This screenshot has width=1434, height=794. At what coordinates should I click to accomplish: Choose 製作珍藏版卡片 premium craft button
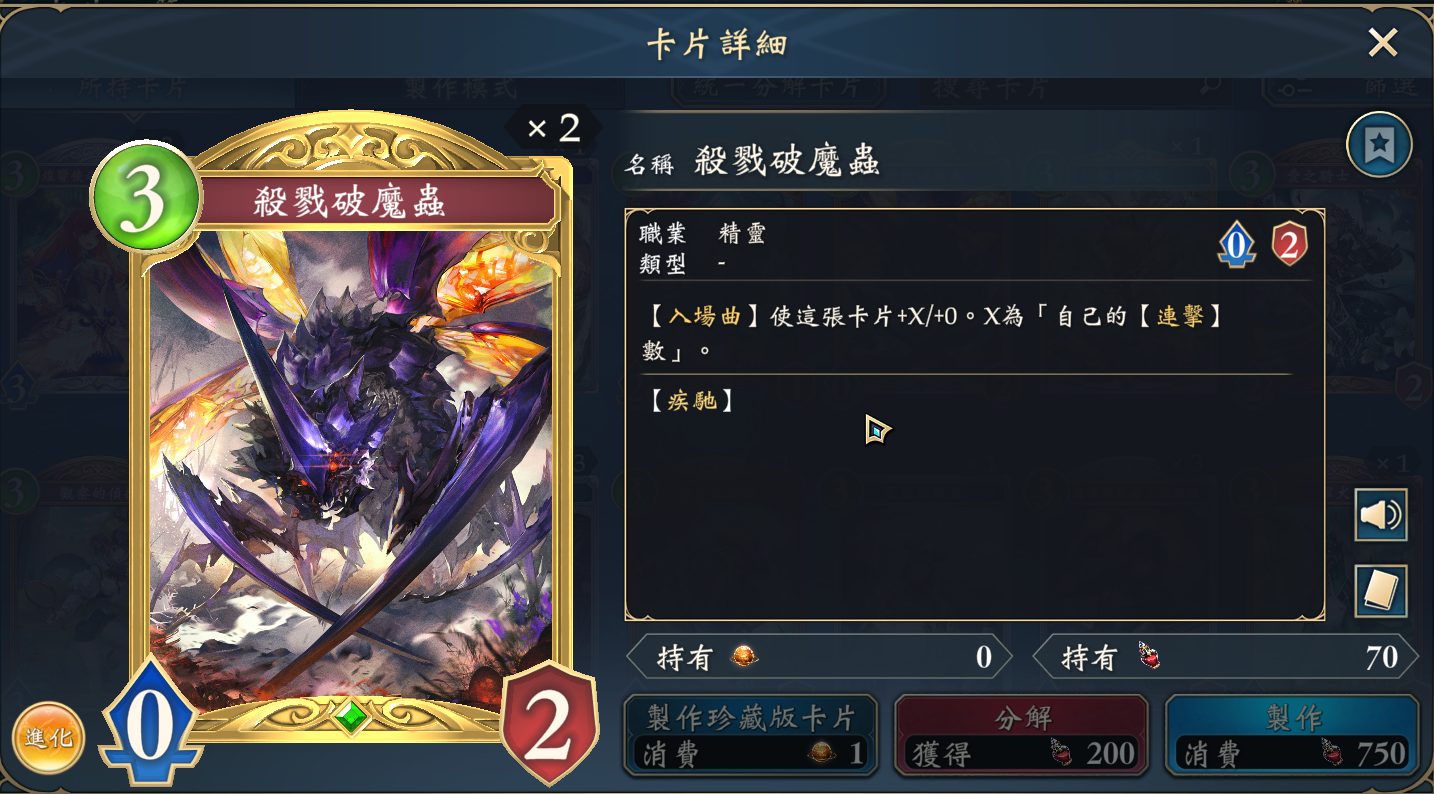750,736
